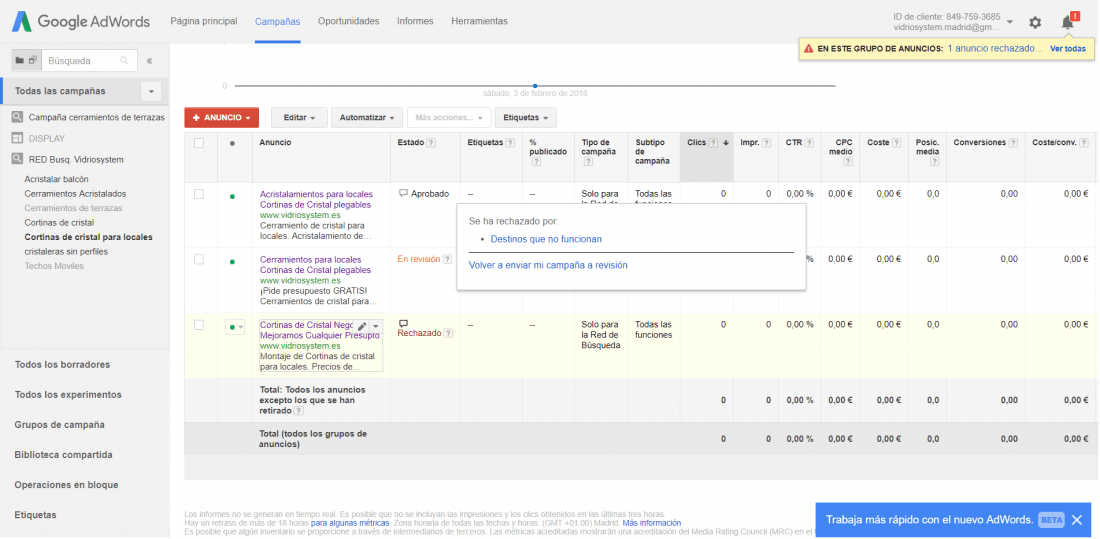Collapse the sidebar with the double-chevron icon
Viewport: 1100px width, 539px height.
pyautogui.click(x=149, y=61)
